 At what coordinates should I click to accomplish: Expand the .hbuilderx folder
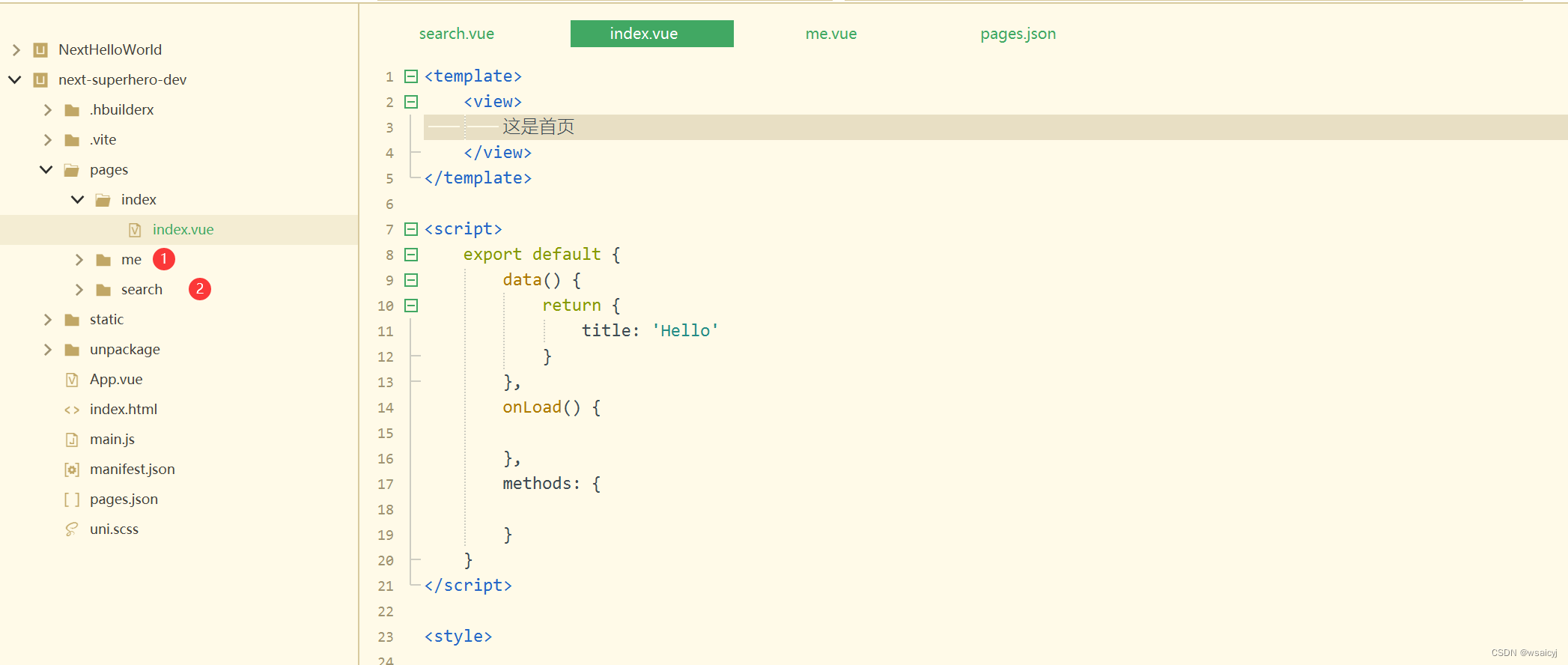coord(47,110)
